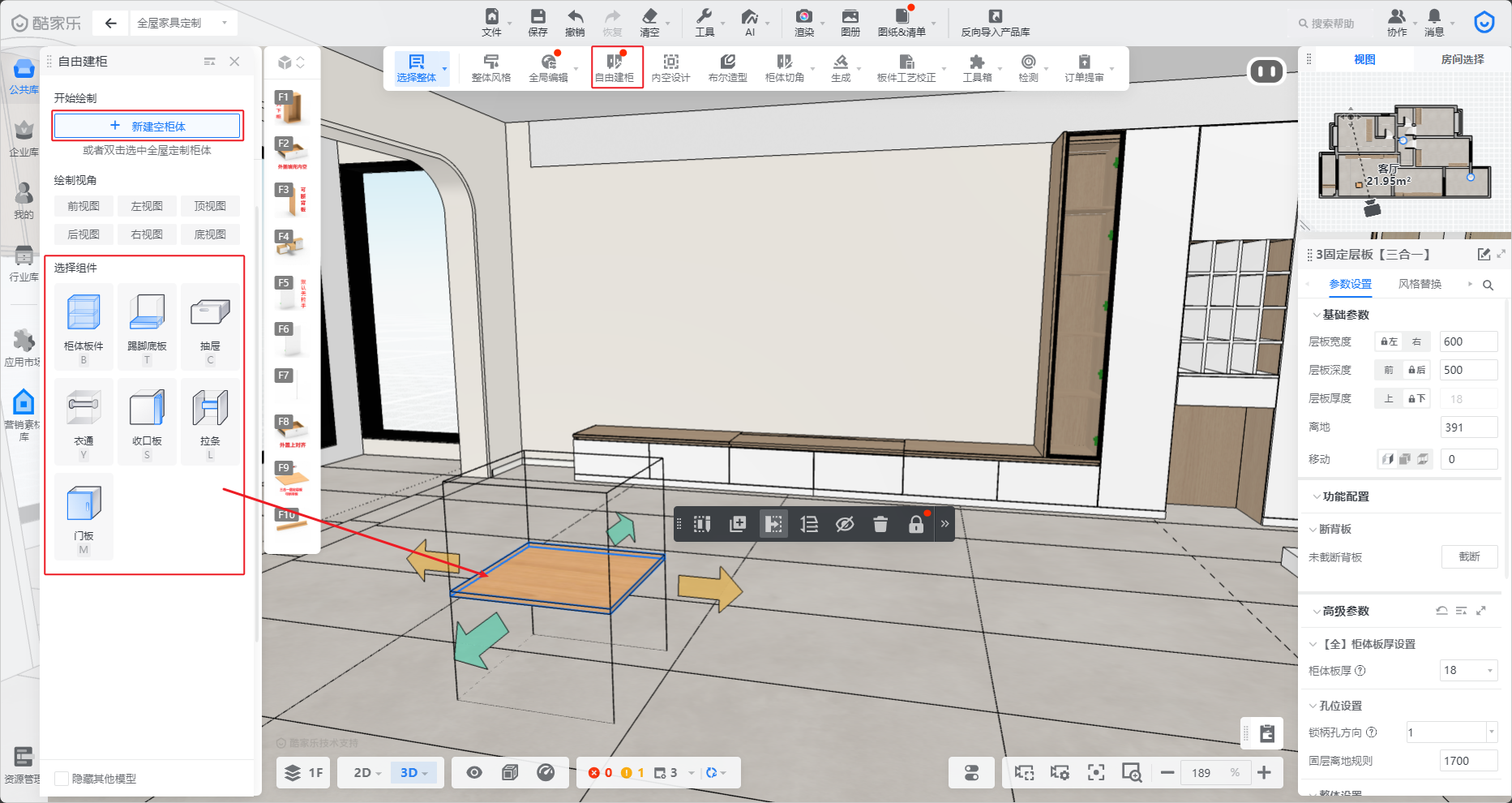Click the 截断 button
Viewport: 1512px width, 803px height.
1469,556
